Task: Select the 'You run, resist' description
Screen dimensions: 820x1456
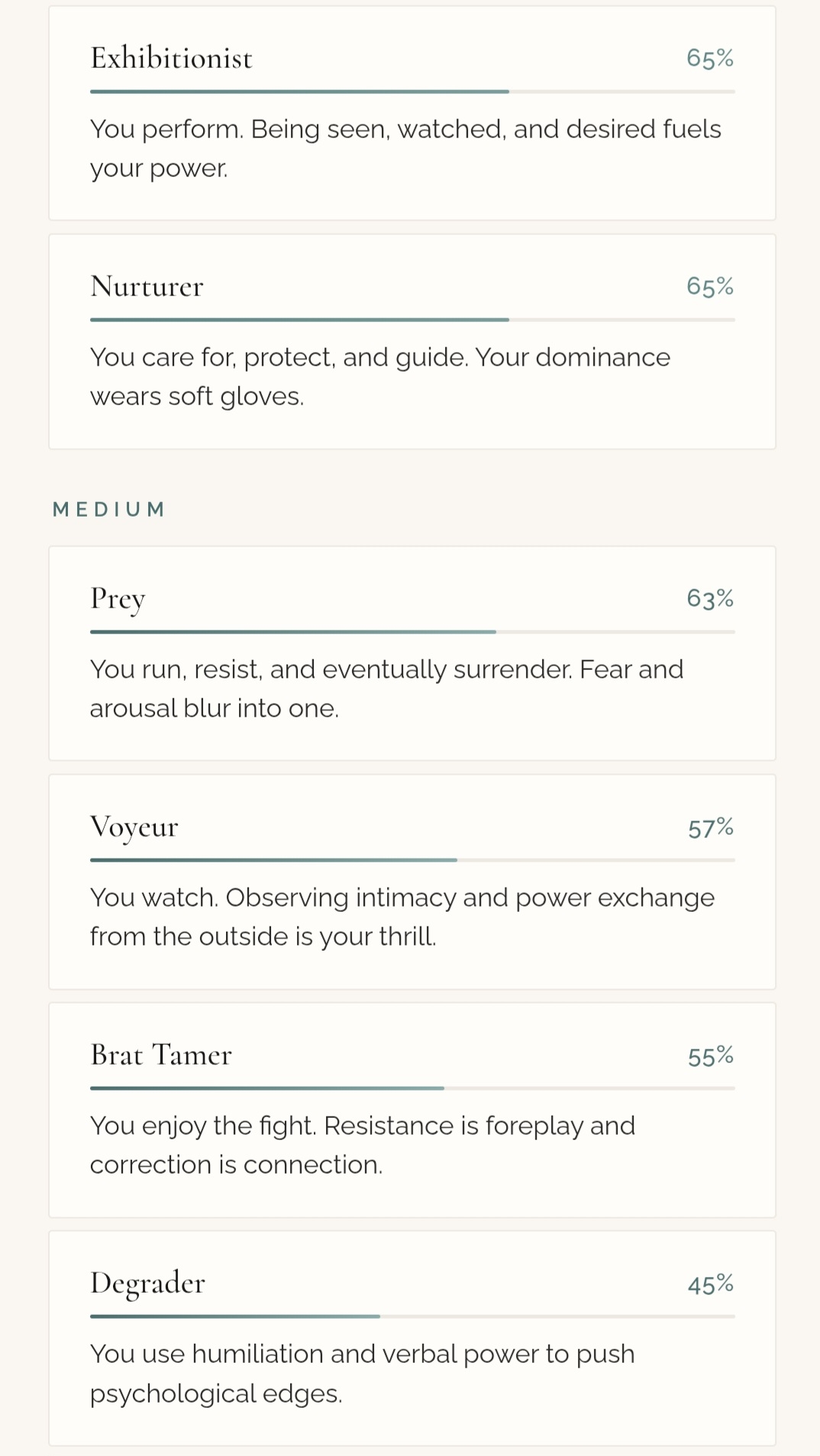Action: [x=386, y=688]
